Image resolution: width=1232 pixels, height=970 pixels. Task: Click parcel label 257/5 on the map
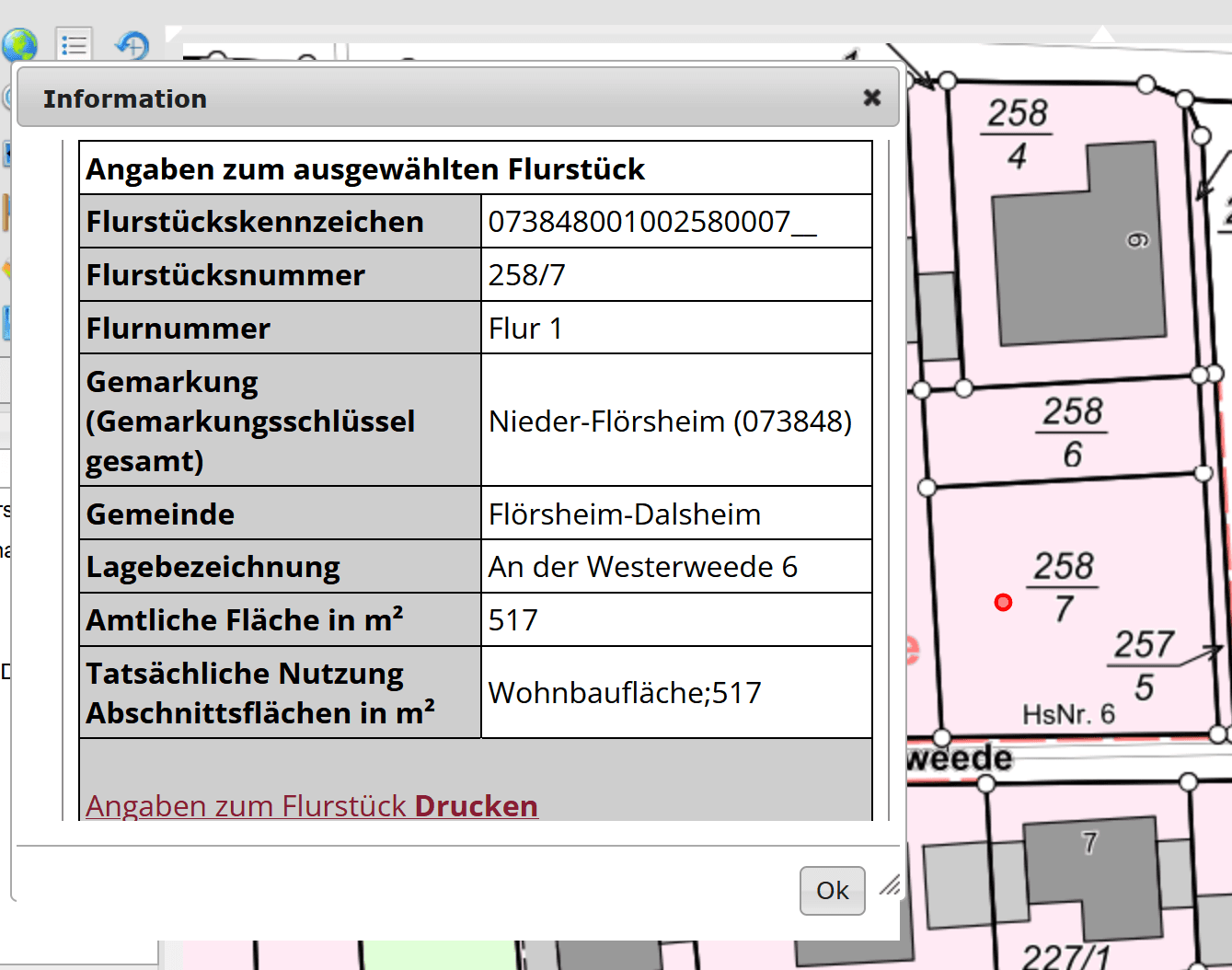coord(1144,665)
